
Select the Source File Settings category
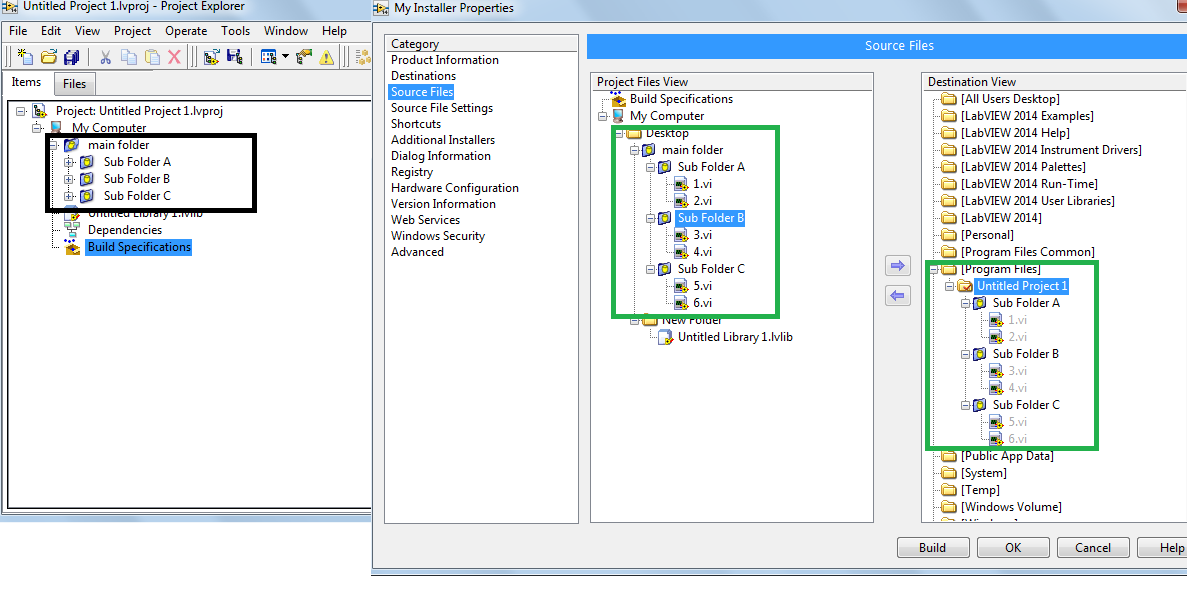[x=441, y=107]
